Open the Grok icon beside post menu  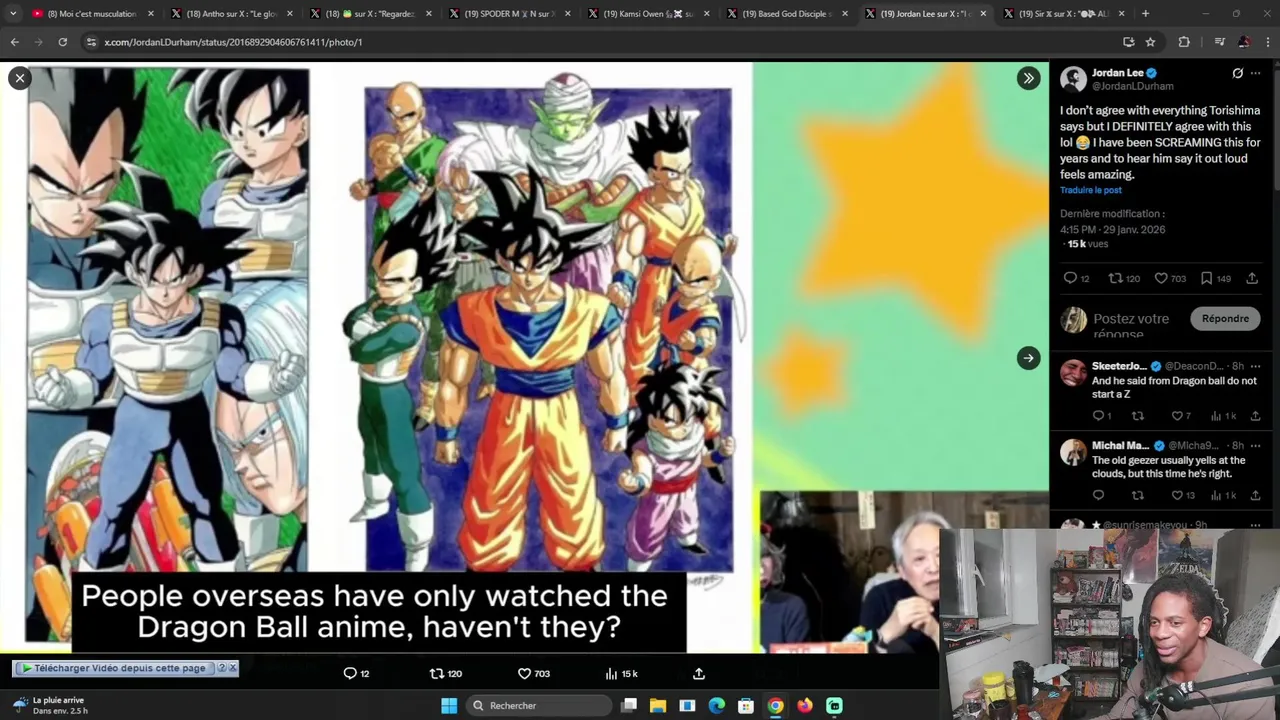1237,73
